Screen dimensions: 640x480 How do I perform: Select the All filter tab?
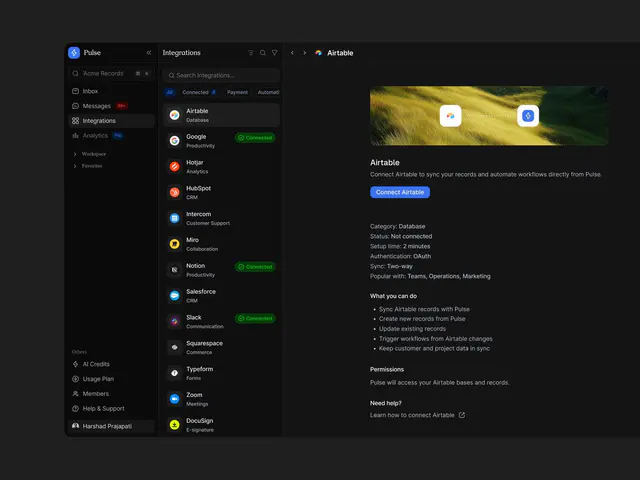170,92
